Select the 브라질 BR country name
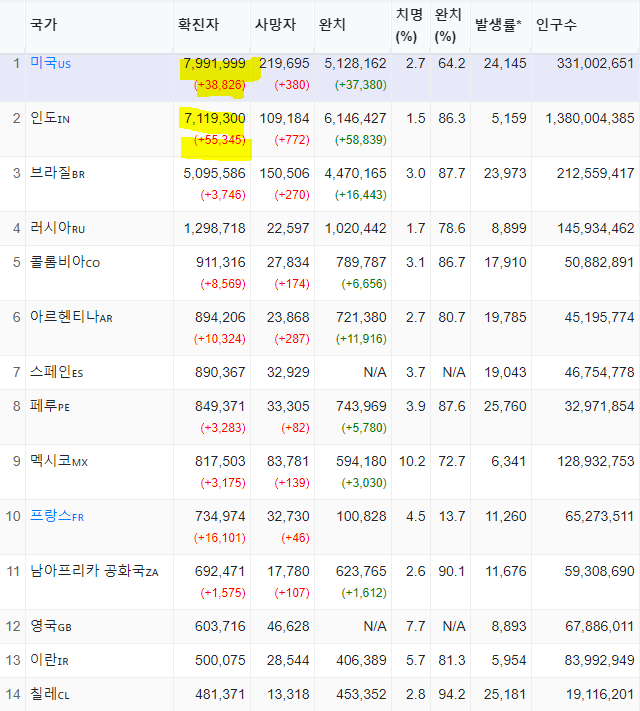The width and height of the screenshot is (640, 711). (x=57, y=173)
